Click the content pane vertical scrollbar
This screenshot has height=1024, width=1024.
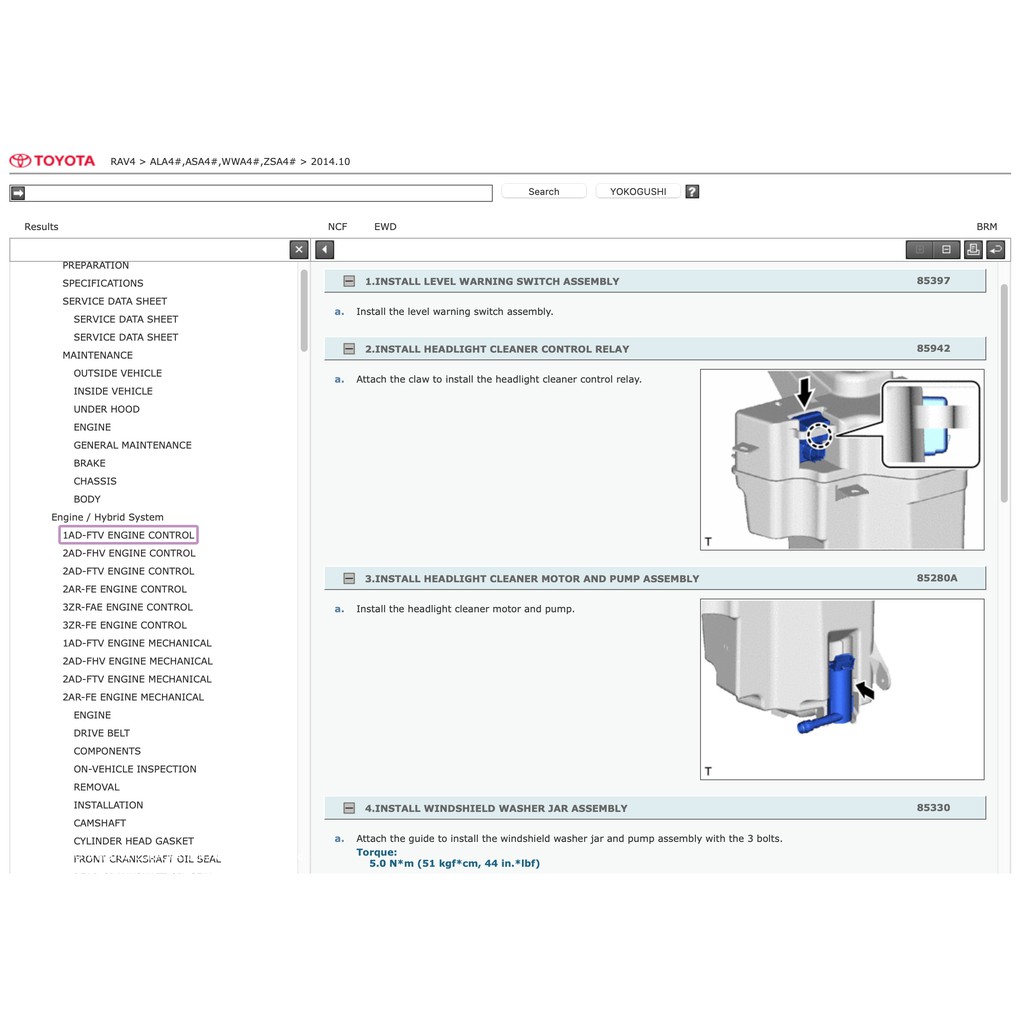(x=1004, y=392)
